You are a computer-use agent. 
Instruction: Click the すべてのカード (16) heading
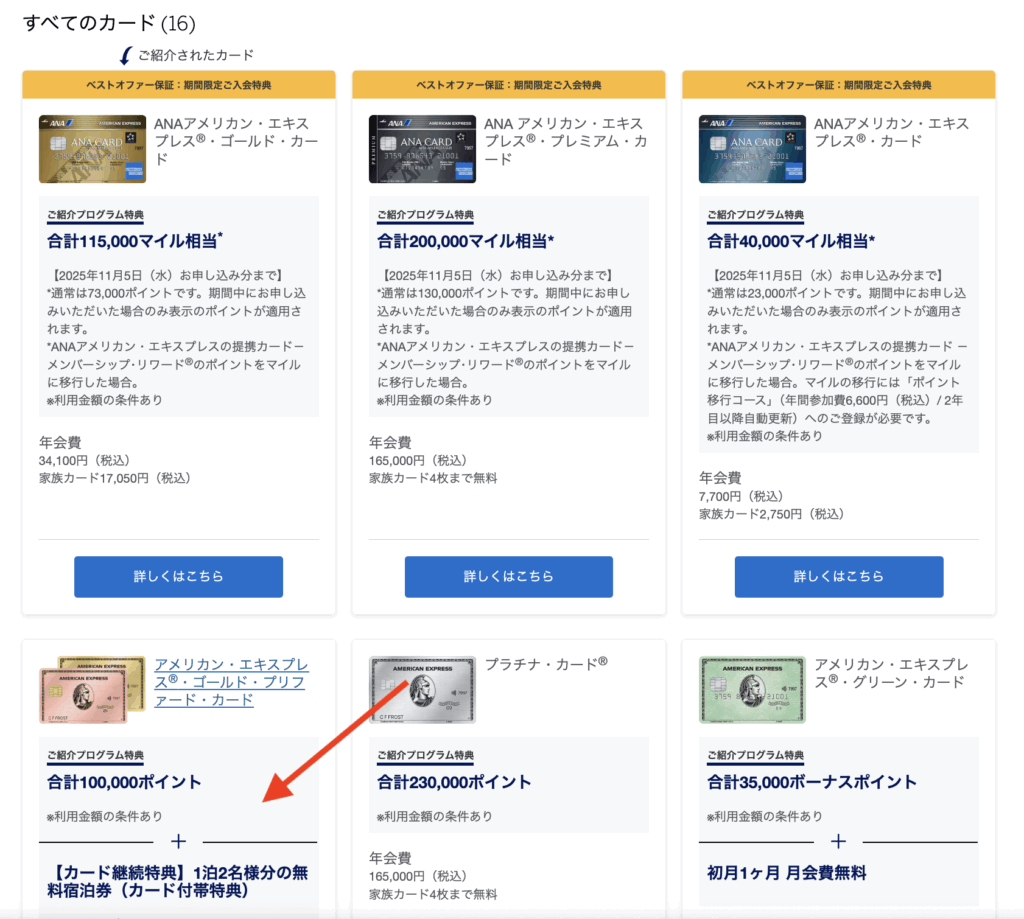109,22
